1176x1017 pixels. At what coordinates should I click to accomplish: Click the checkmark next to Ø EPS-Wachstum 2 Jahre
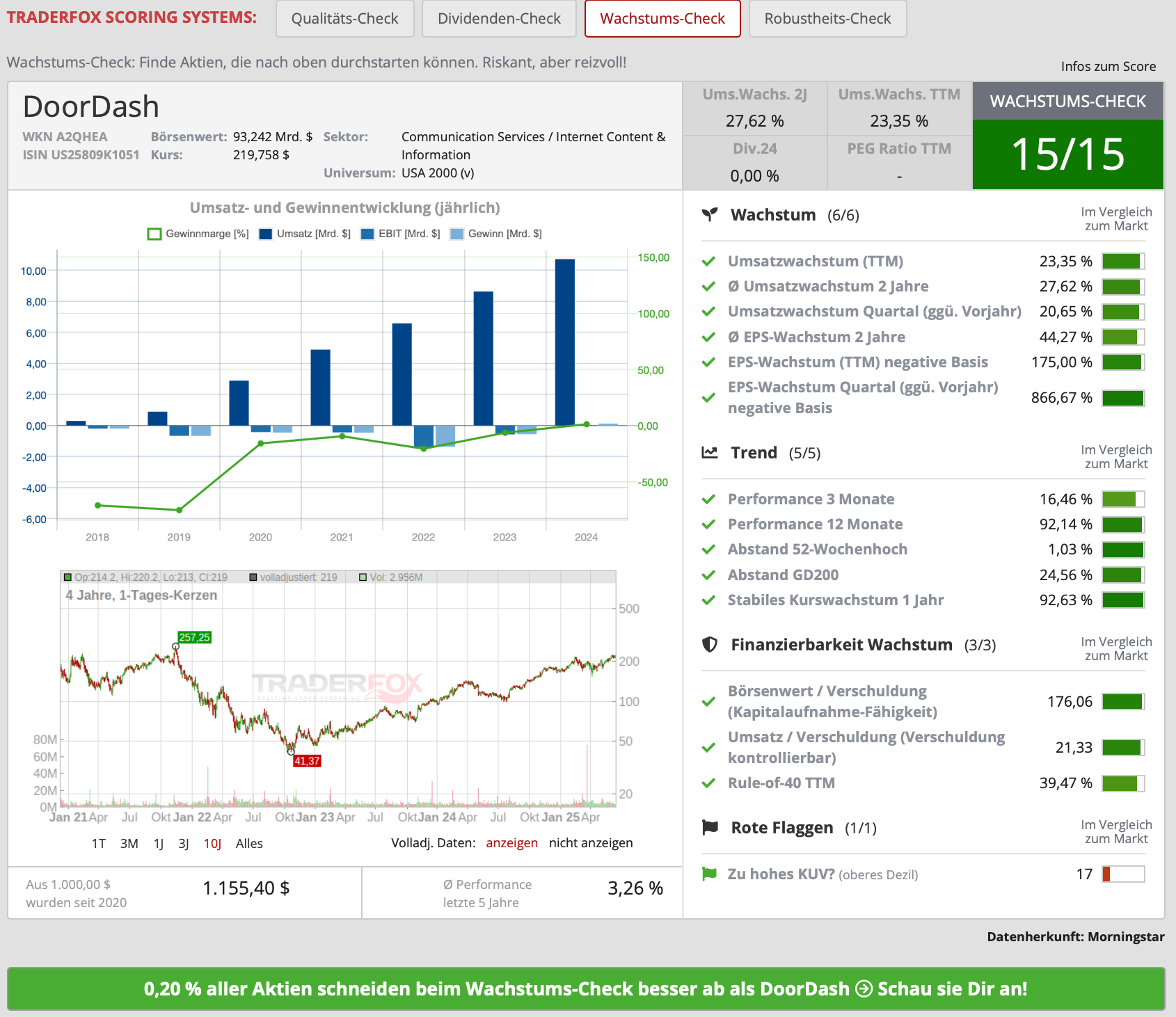tap(709, 337)
